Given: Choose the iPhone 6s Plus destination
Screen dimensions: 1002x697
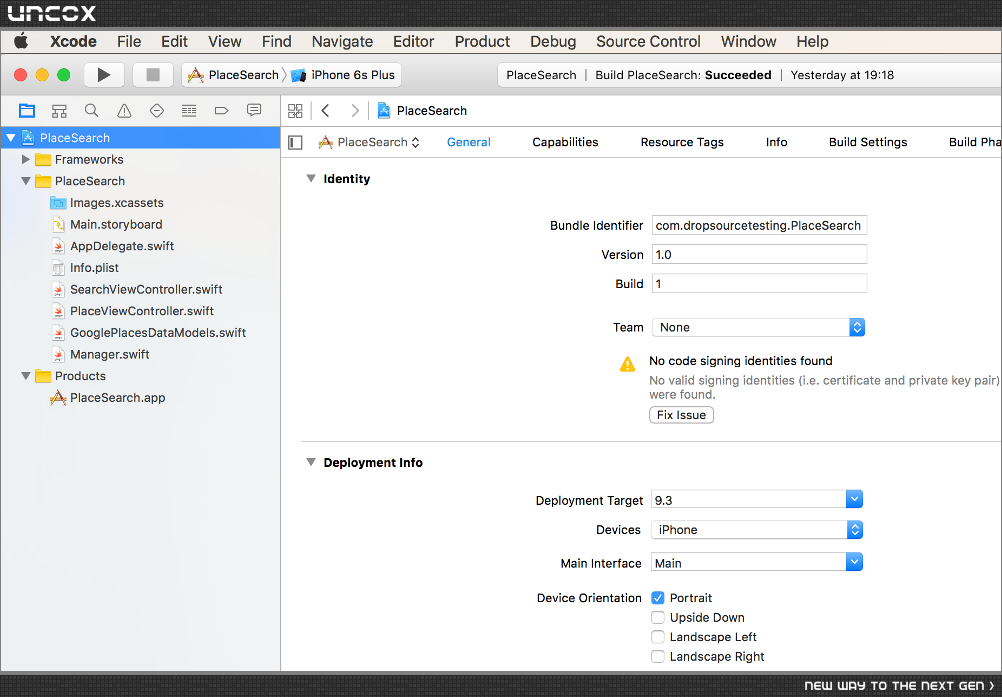Looking at the screenshot, I should pos(344,75).
